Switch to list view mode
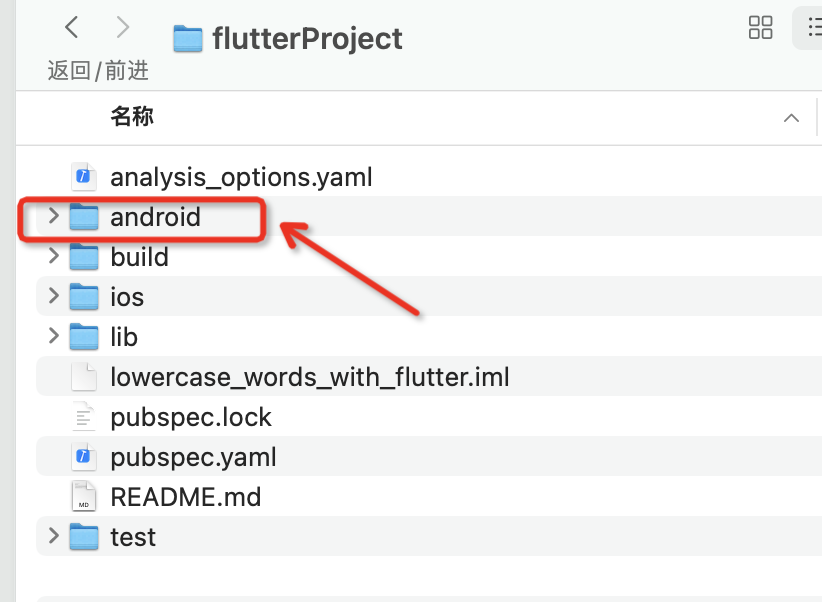The height and width of the screenshot is (602, 822). (813, 27)
